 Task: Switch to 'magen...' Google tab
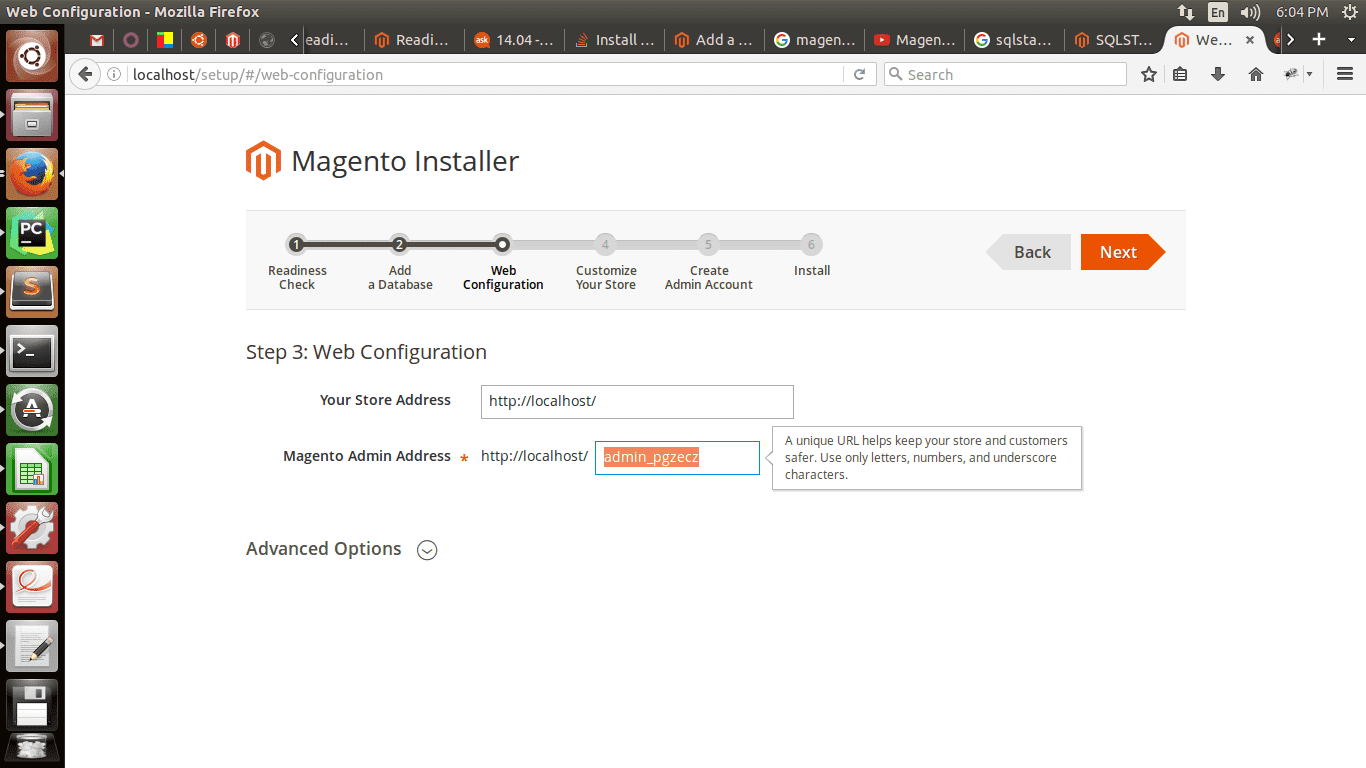(815, 40)
